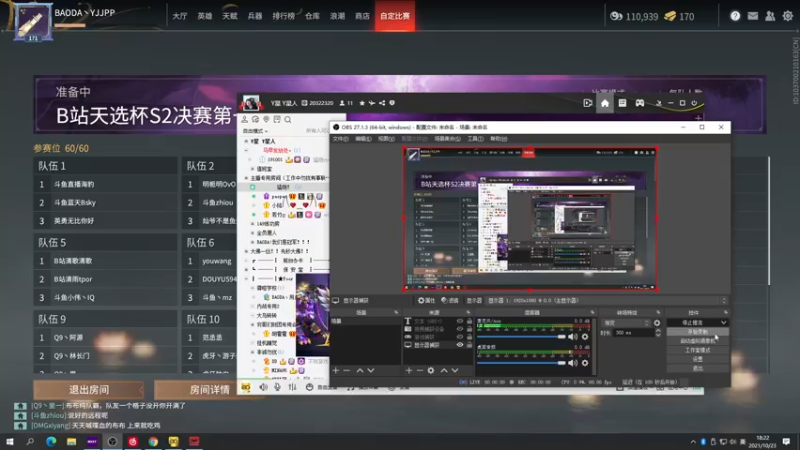Viewport: 800px width, 450px height.
Task: Open the OBS Scene Collection menu
Action: pyautogui.click(x=447, y=139)
